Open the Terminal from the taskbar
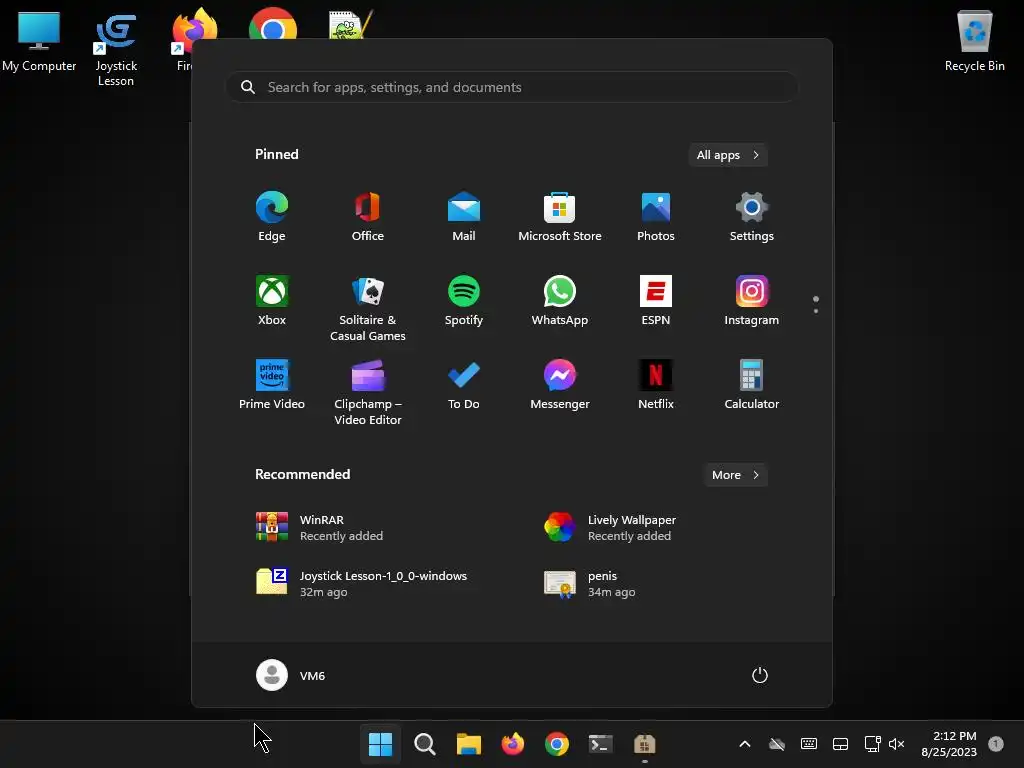The height and width of the screenshot is (768, 1024). coord(601,744)
